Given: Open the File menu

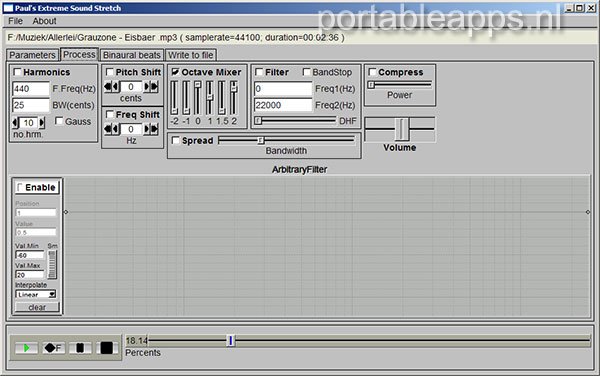Looking at the screenshot, I should (15, 21).
